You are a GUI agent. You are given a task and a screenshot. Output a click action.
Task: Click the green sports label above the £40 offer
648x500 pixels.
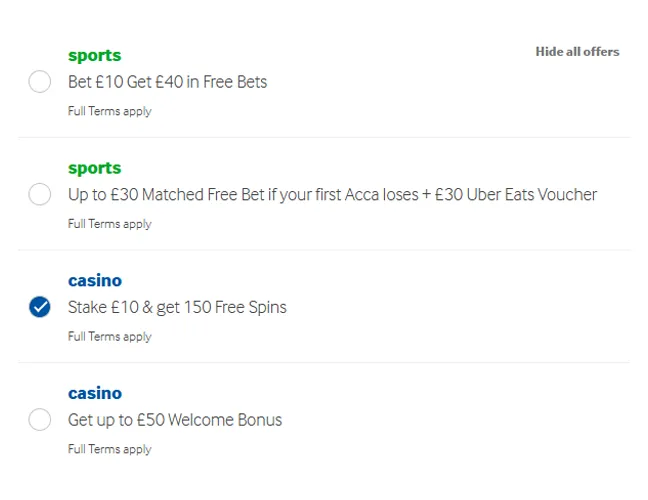point(94,56)
